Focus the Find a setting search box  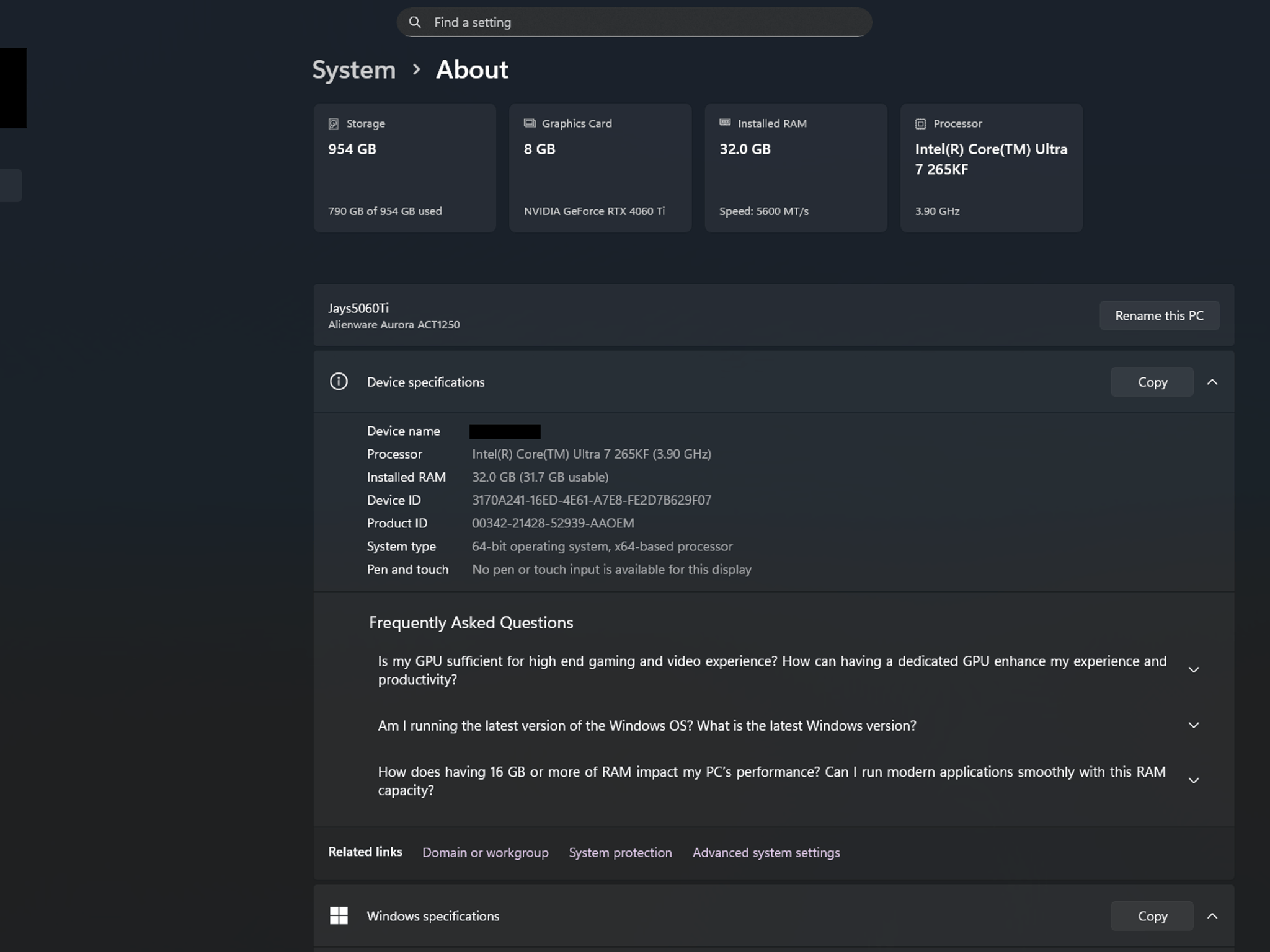tap(634, 22)
